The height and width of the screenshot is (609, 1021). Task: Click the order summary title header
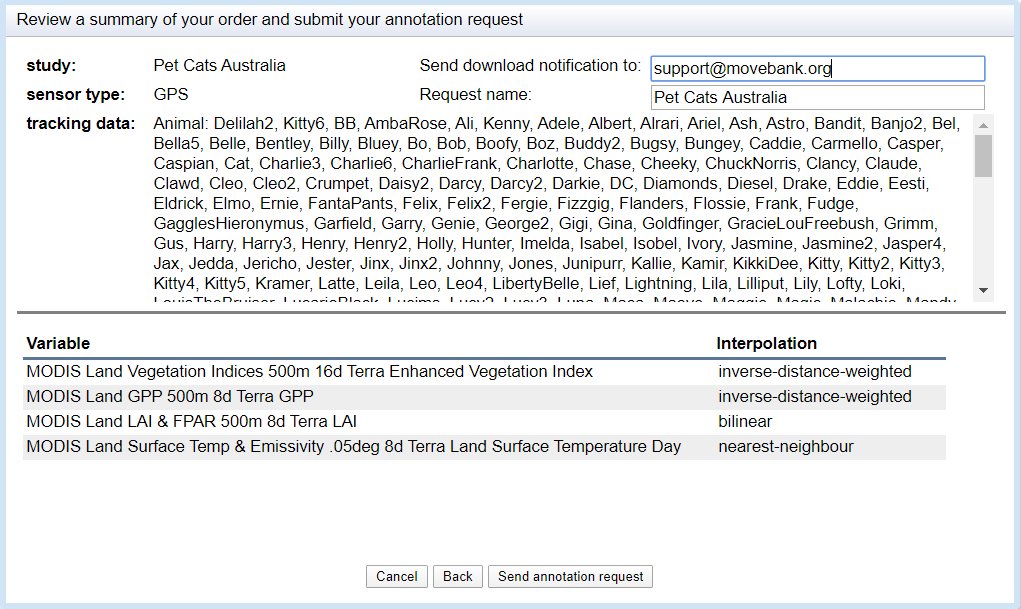click(x=270, y=19)
